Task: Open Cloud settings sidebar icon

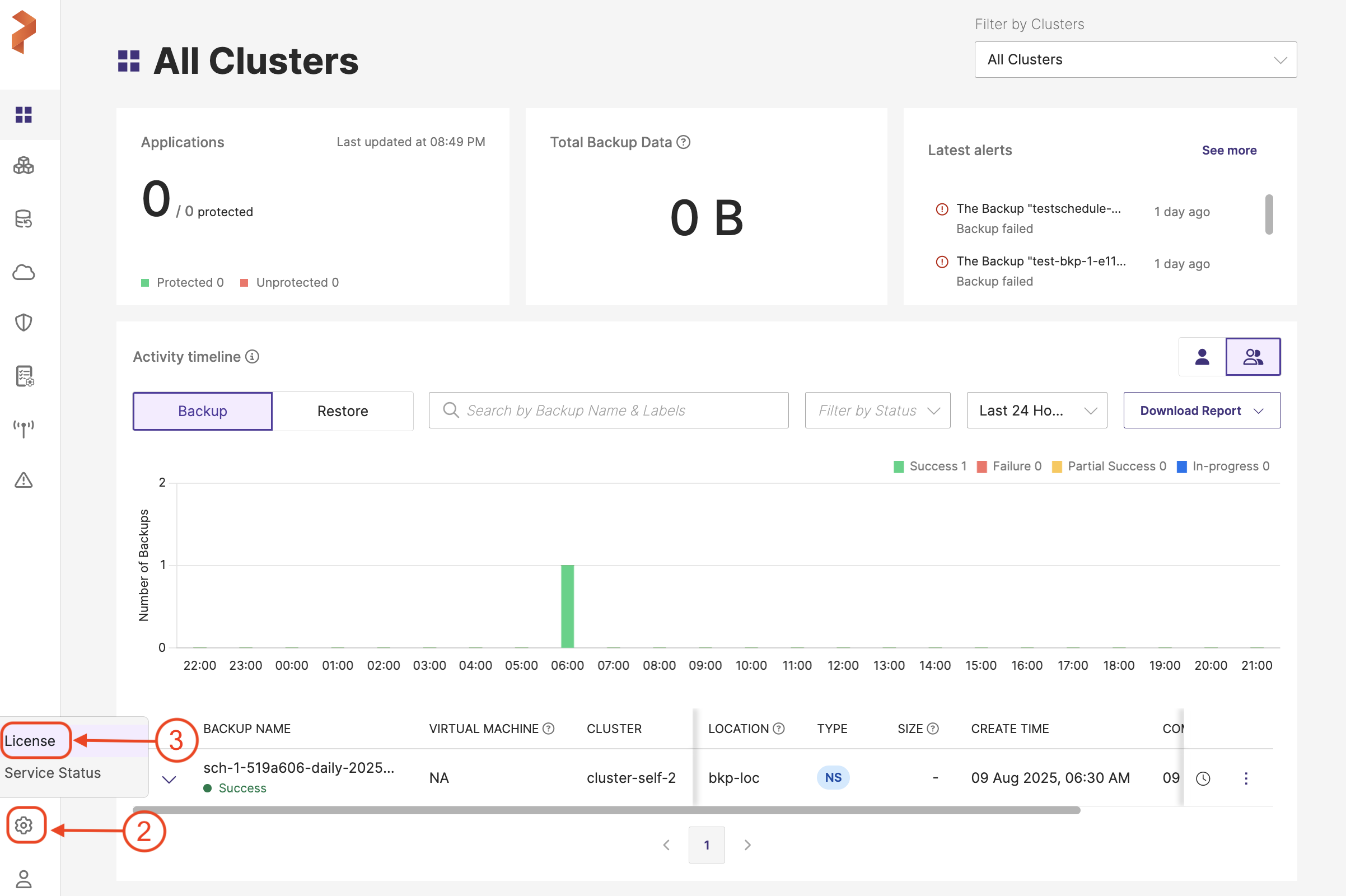Action: point(24,272)
